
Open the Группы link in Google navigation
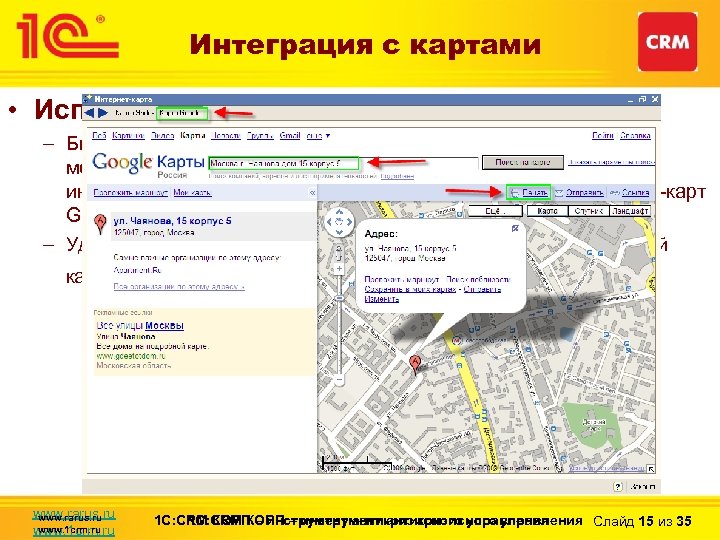260,135
